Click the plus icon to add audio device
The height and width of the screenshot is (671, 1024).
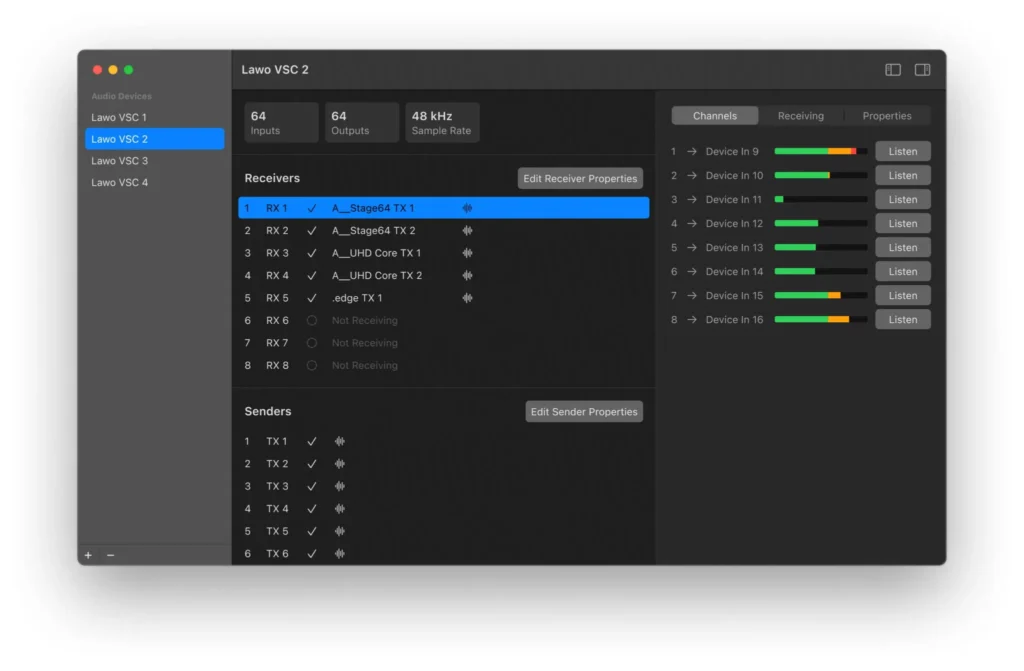(88, 555)
